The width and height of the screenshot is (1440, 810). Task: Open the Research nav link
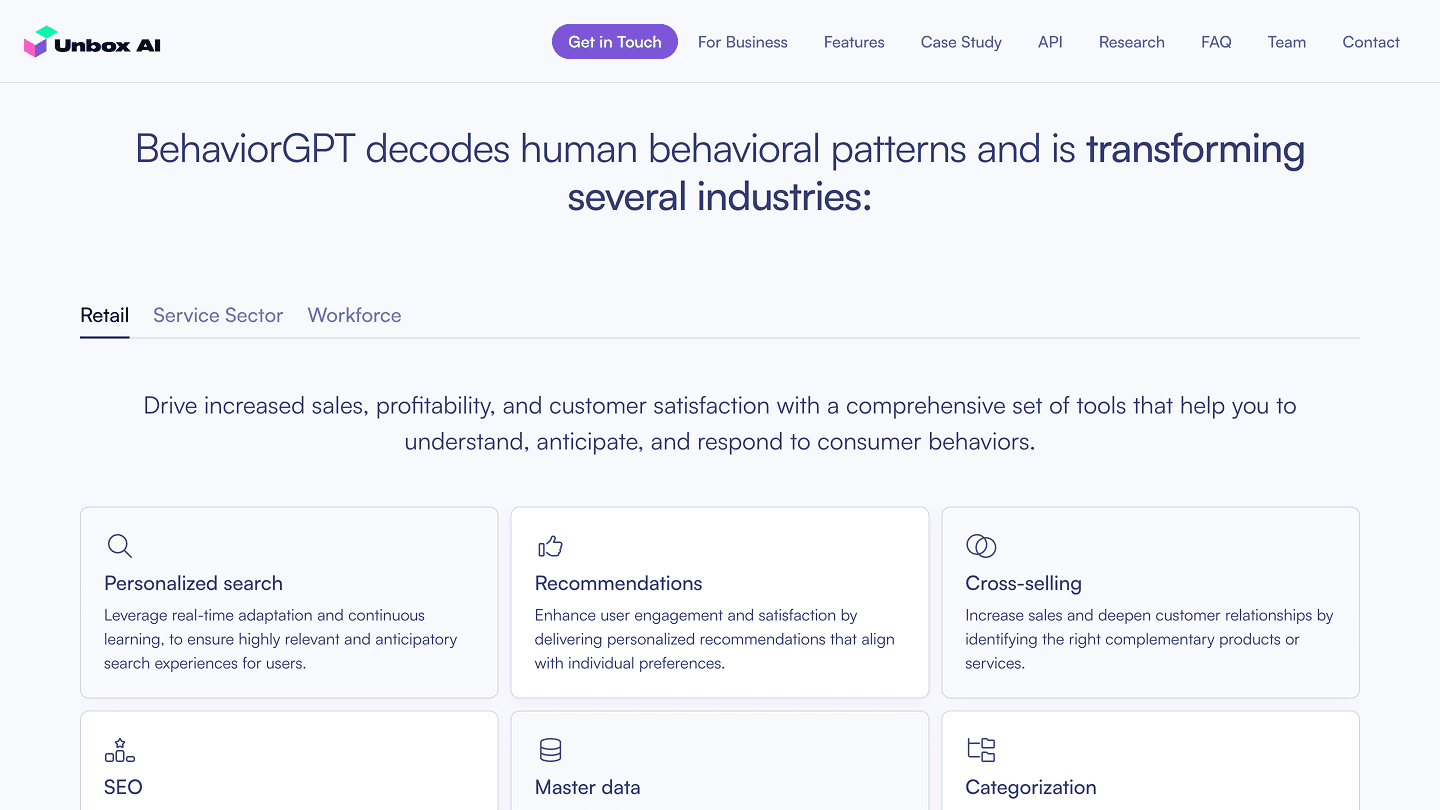pos(1132,42)
